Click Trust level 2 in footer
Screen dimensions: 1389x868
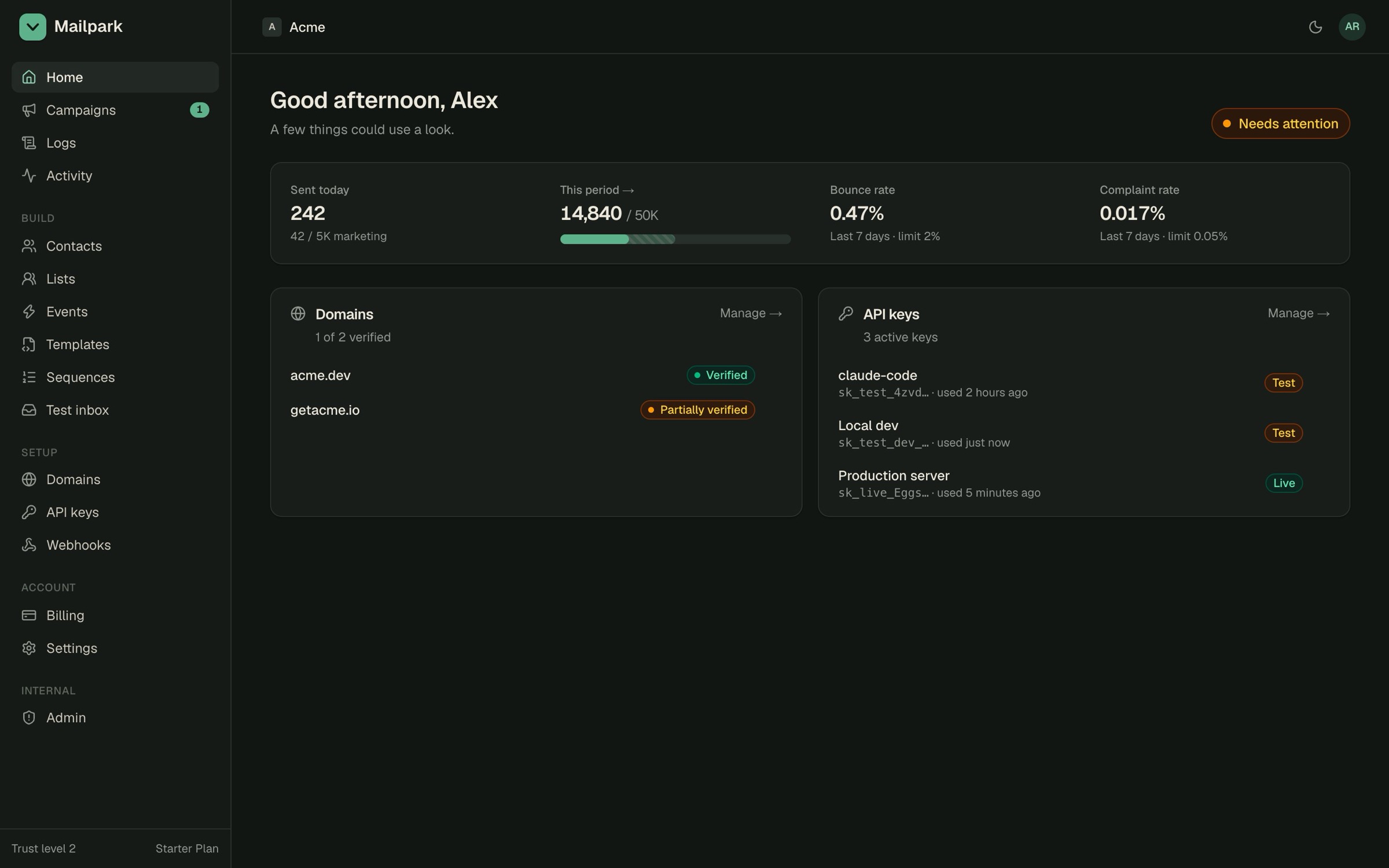tap(43, 848)
